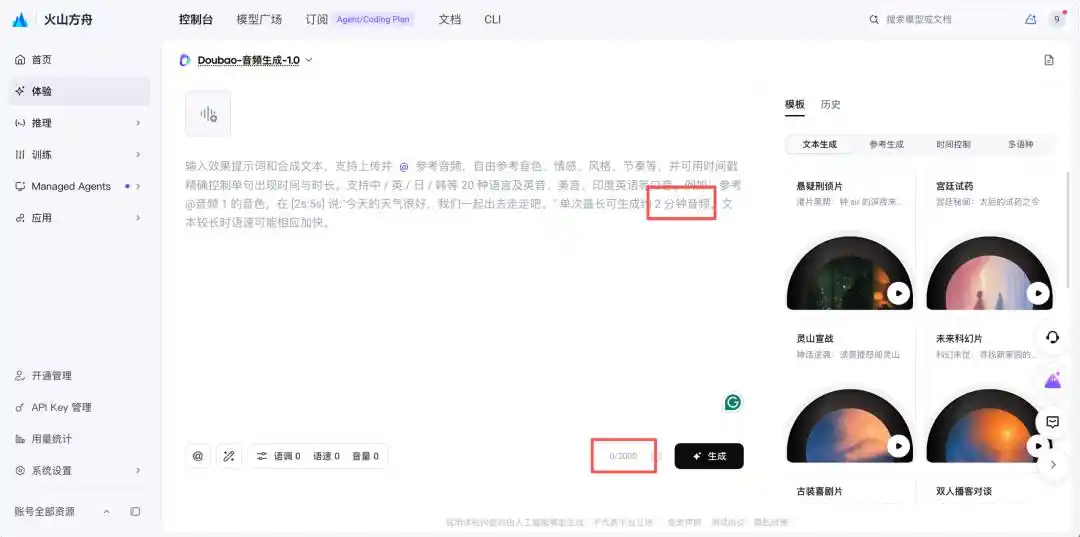Switch to 控制台 in the top navigation
Viewport: 1080px width, 537px height.
point(196,20)
